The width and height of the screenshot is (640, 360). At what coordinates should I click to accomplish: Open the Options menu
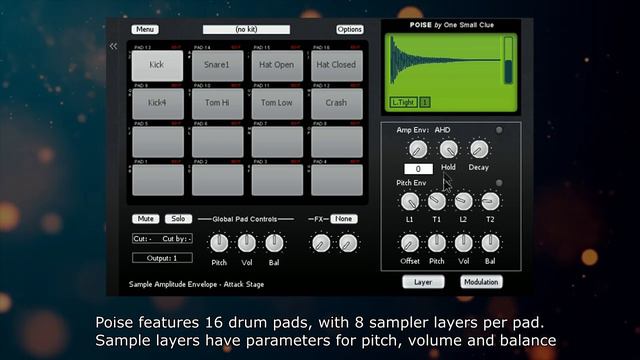click(x=349, y=29)
